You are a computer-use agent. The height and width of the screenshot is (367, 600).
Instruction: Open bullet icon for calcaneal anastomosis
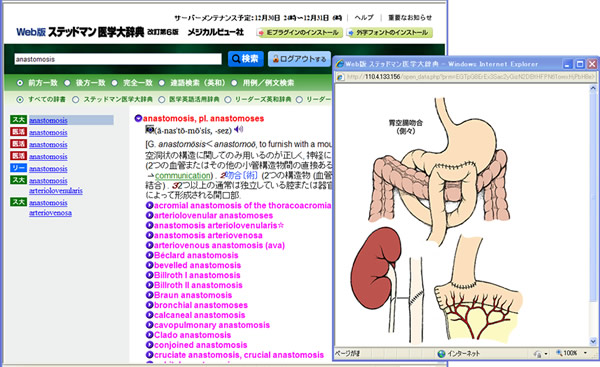pyautogui.click(x=150, y=315)
